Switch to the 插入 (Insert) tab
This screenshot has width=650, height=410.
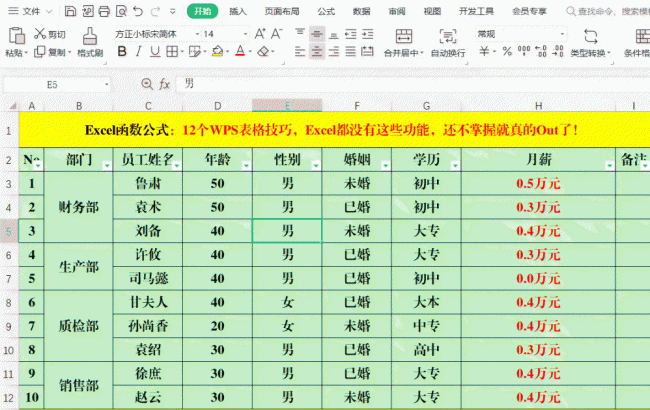[x=238, y=11]
